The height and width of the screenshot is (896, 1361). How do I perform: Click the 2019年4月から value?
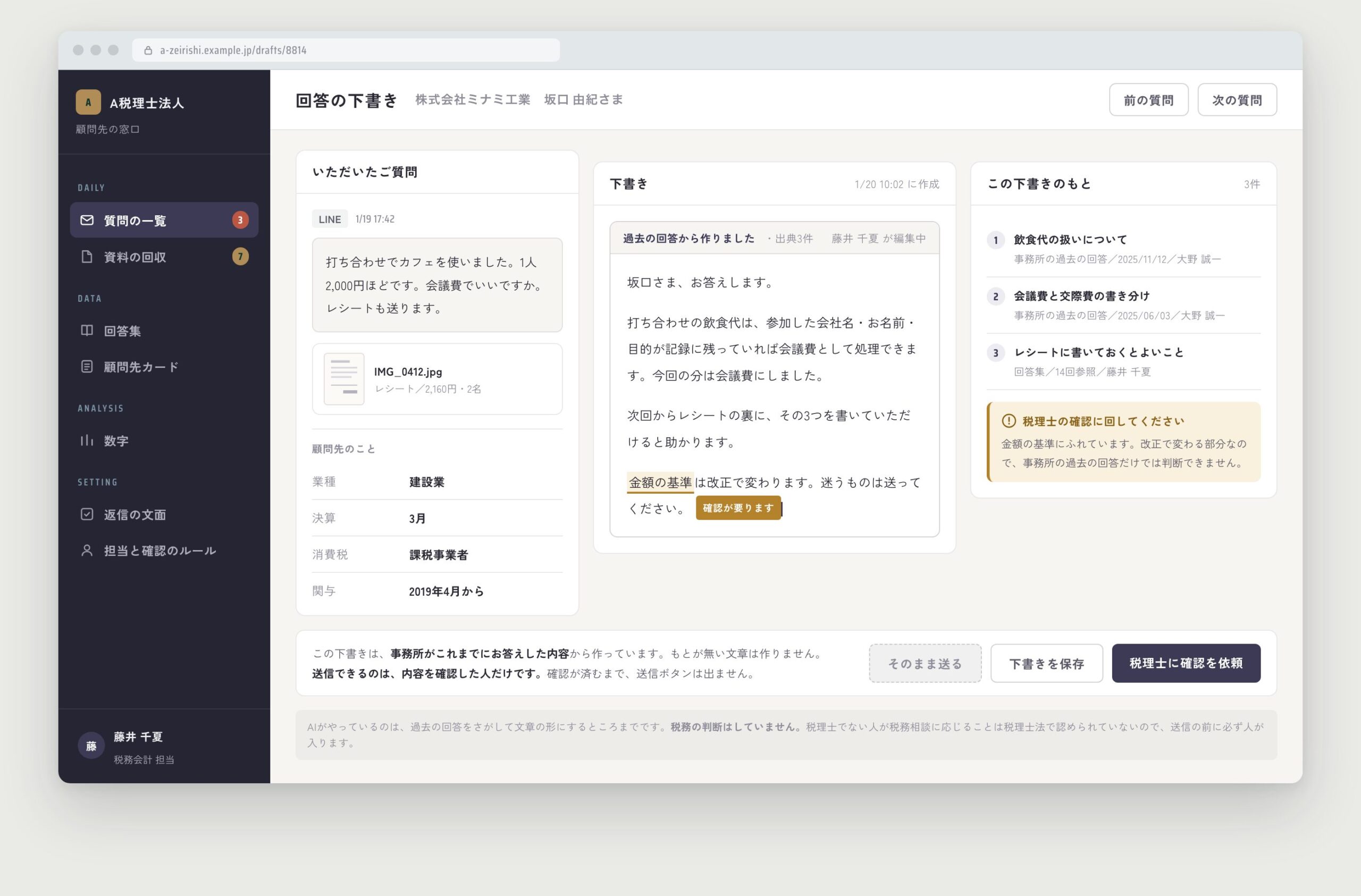[x=446, y=591]
